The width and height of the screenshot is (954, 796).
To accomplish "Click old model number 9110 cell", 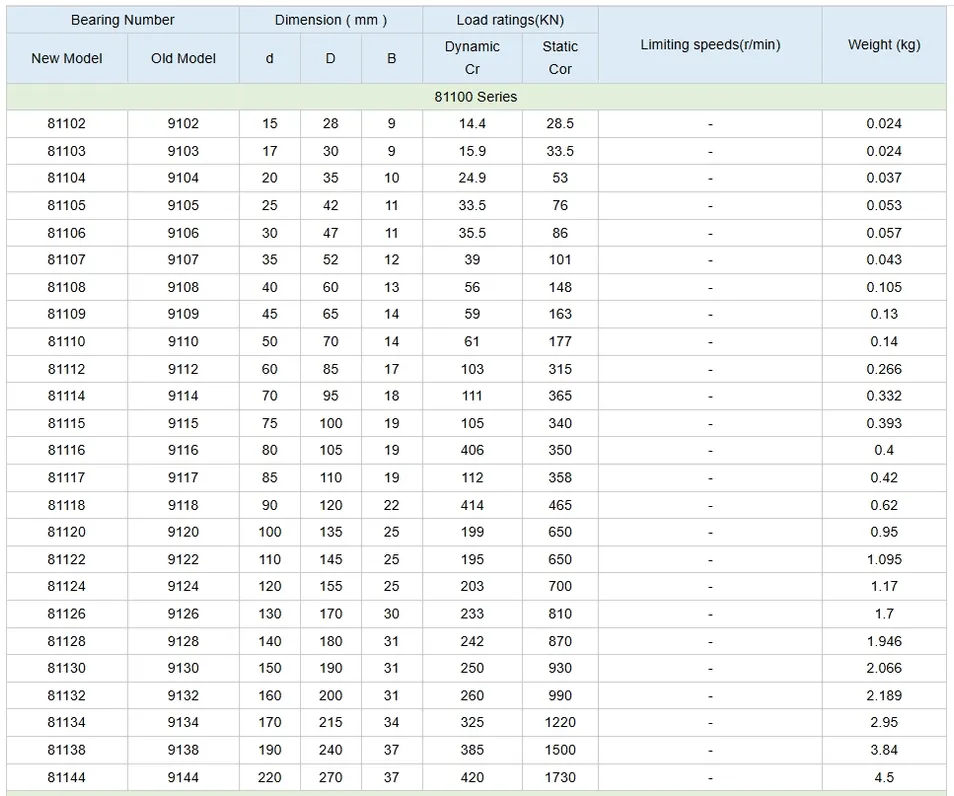I will [183, 341].
